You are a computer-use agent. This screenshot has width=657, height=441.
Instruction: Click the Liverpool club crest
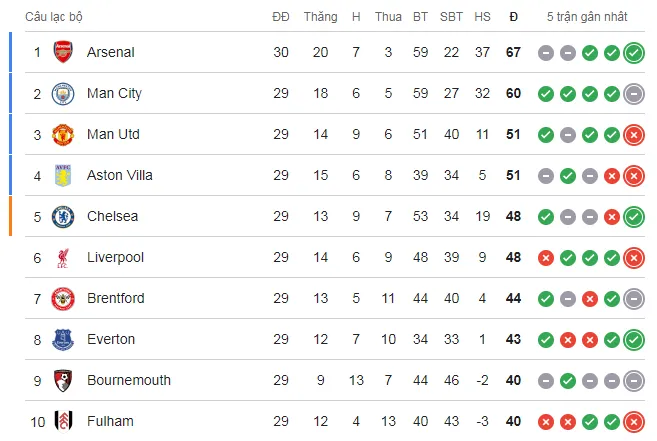tap(63, 257)
